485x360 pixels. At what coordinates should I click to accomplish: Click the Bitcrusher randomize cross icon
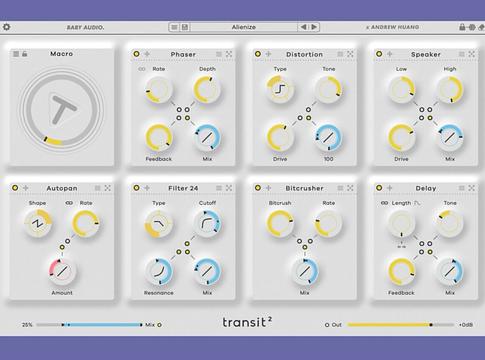(350, 188)
